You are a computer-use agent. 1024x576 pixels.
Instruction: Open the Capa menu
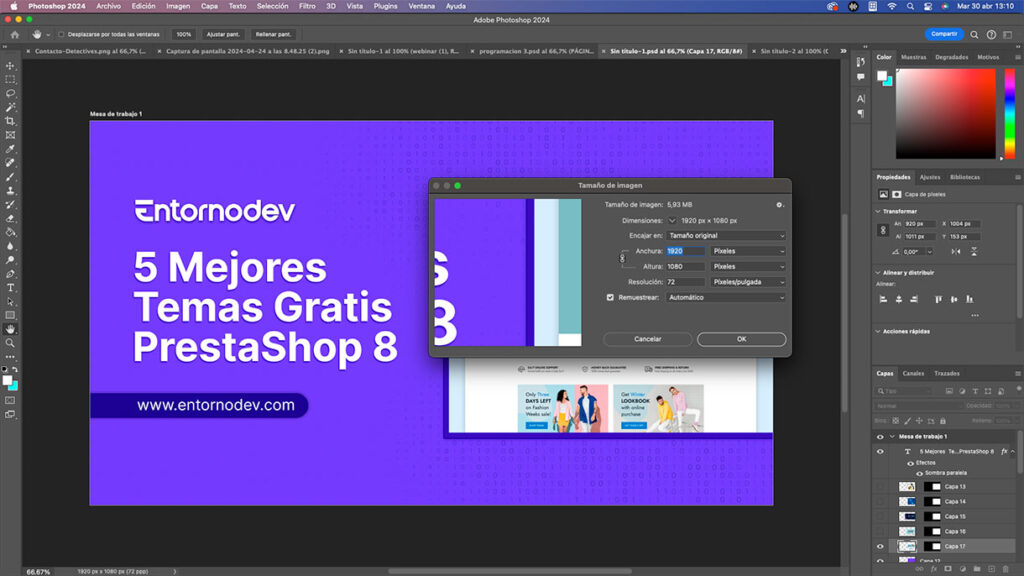pos(209,6)
